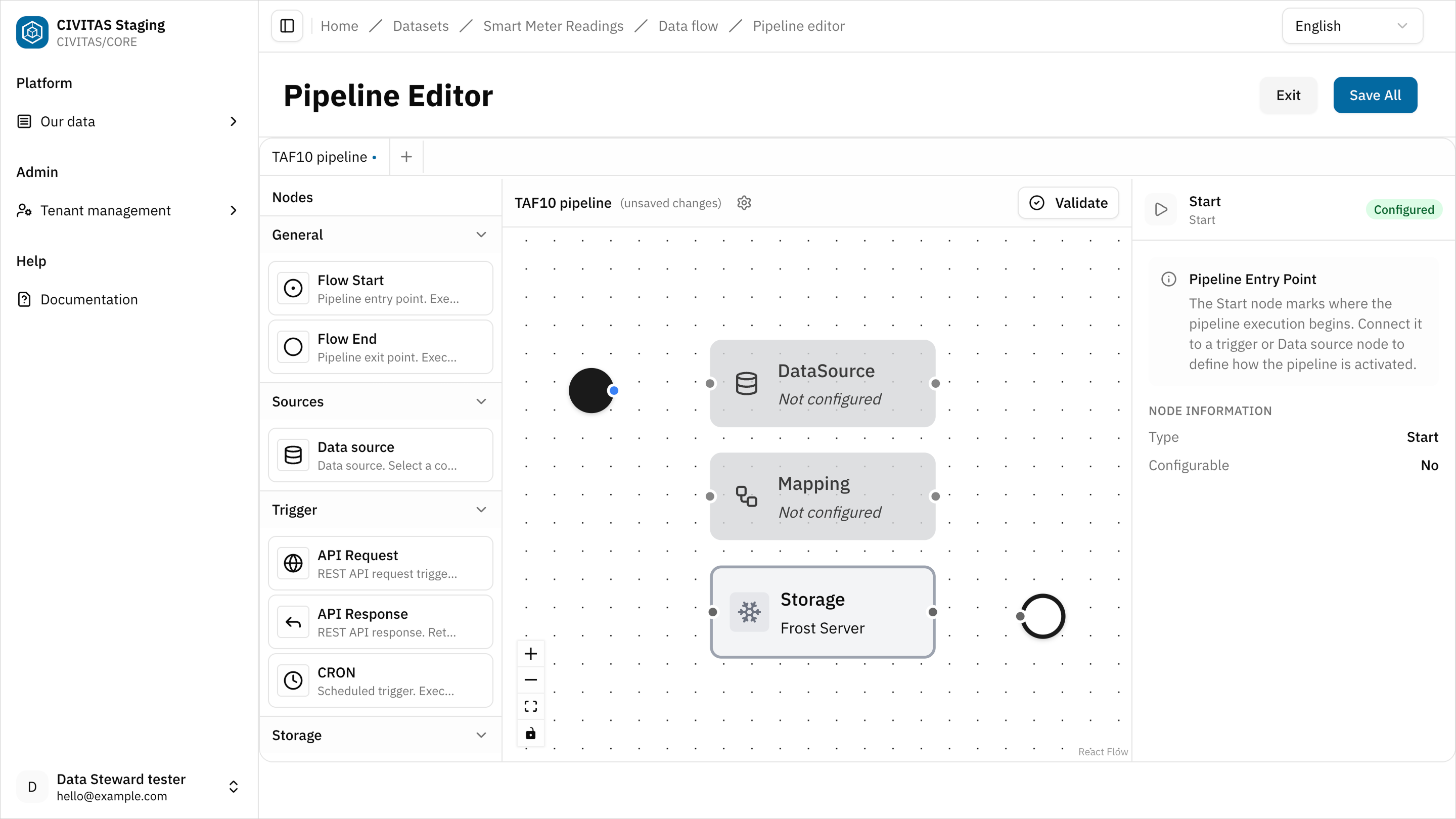Expand the user account menu for Data Steward tester
Image resolution: width=1456 pixels, height=819 pixels.
[233, 786]
